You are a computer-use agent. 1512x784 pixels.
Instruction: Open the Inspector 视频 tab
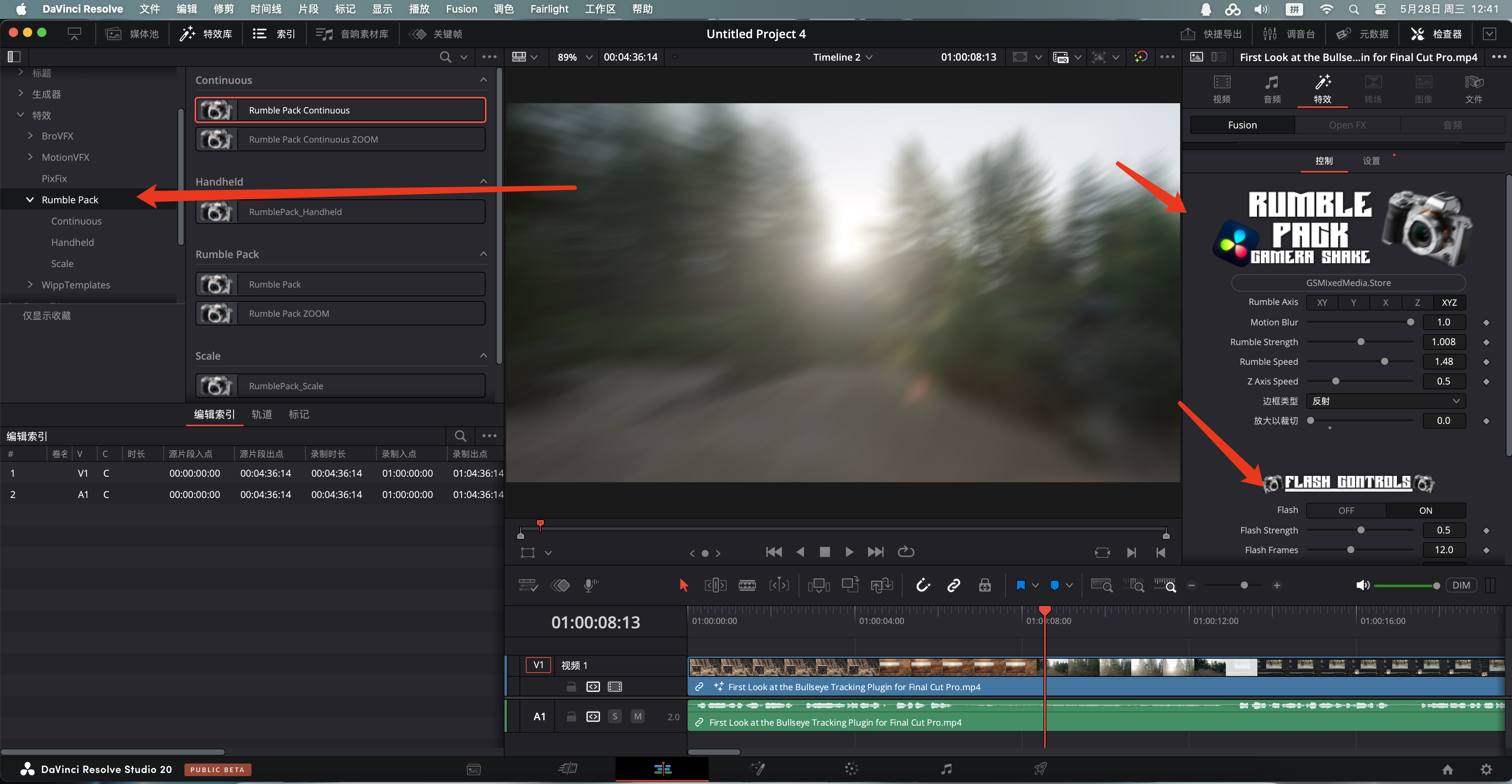(1222, 89)
